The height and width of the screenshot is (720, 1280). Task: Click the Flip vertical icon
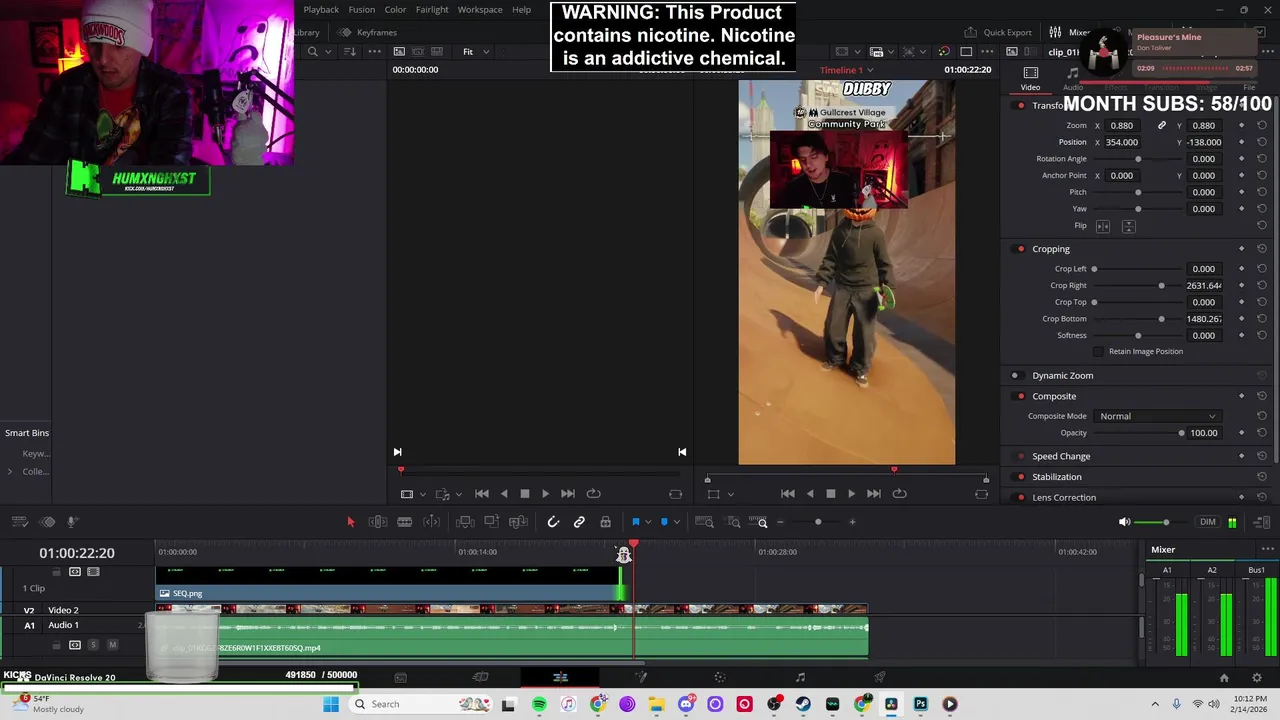pos(1128,226)
